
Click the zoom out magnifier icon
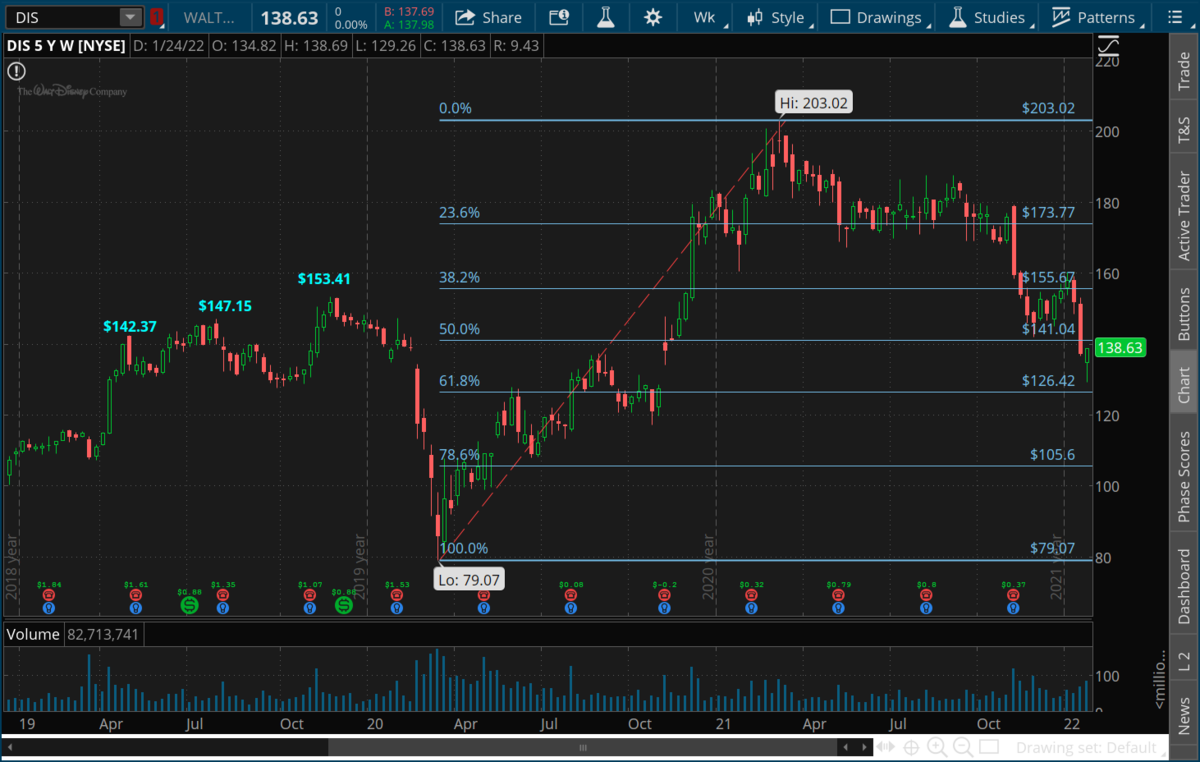(x=963, y=747)
